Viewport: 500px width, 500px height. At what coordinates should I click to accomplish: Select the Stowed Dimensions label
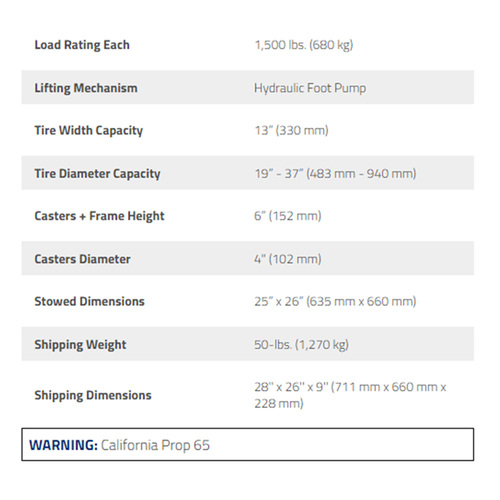click(89, 301)
